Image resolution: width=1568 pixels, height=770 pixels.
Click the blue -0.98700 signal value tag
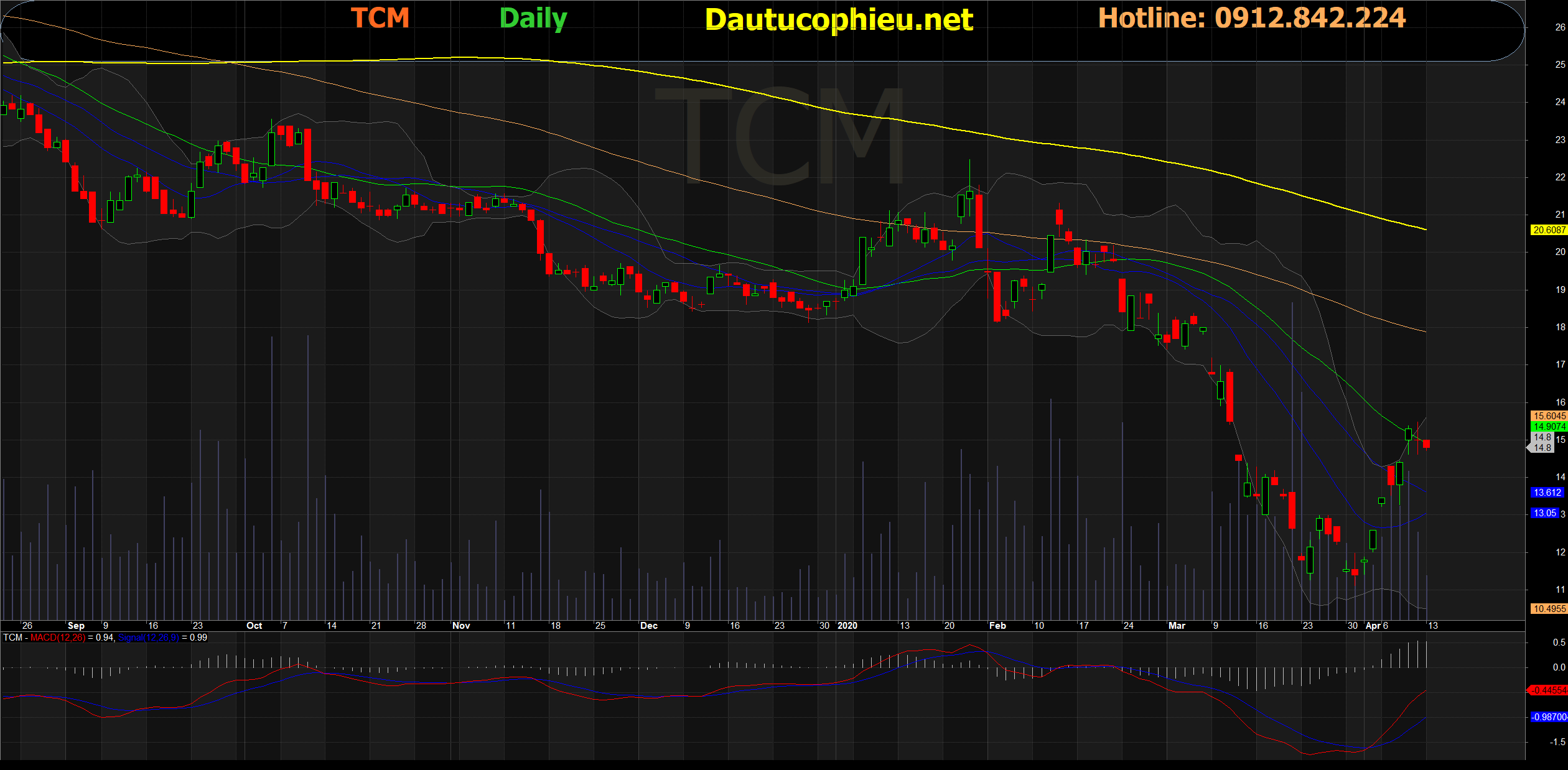pos(1548,717)
